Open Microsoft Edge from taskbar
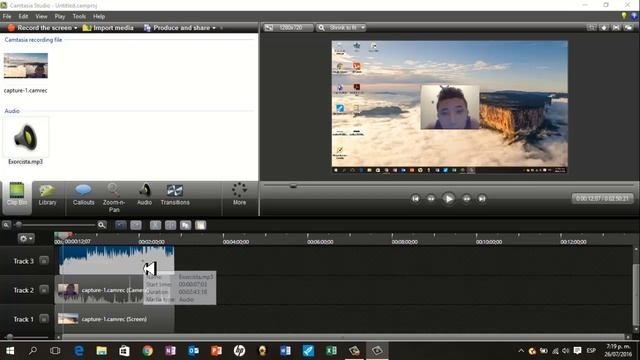 tap(79, 351)
